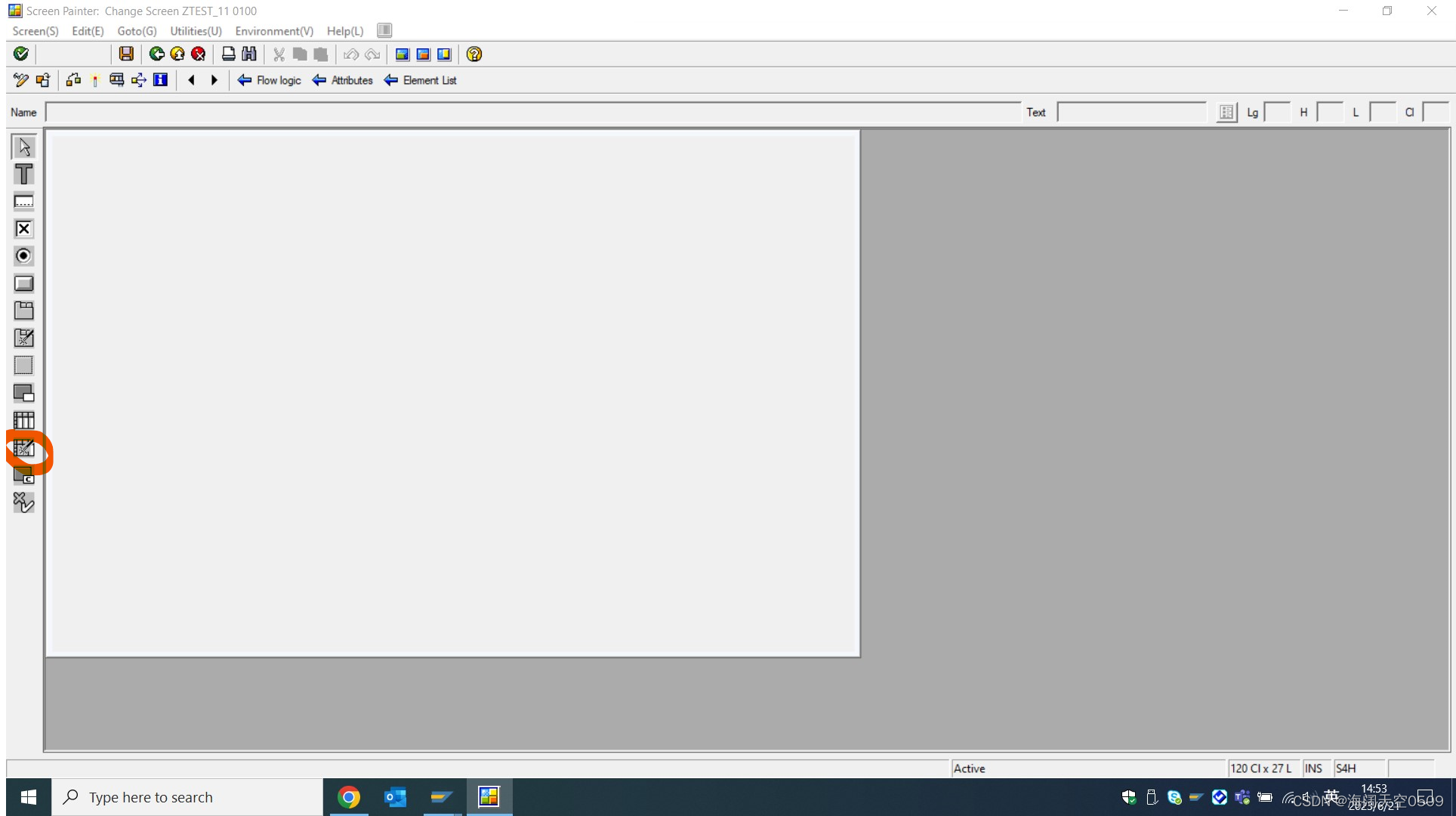Viewport: 1456px width, 816px height.
Task: Open the Utilities(U) menu
Action: click(196, 31)
